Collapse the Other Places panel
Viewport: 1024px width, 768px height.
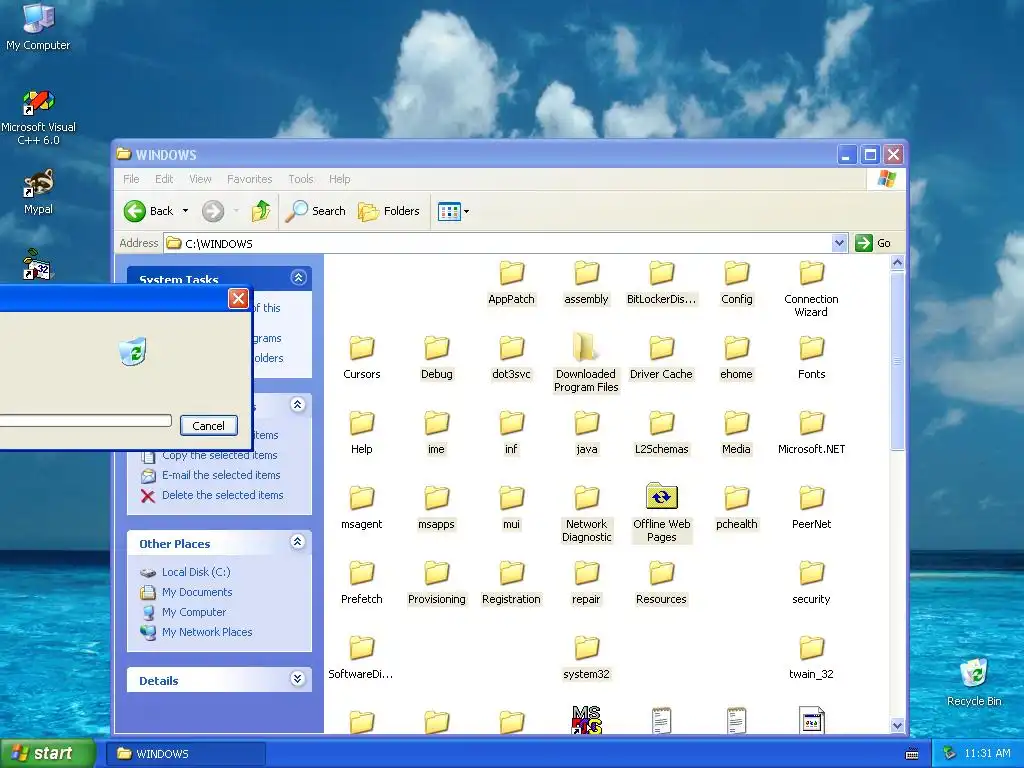tap(298, 542)
